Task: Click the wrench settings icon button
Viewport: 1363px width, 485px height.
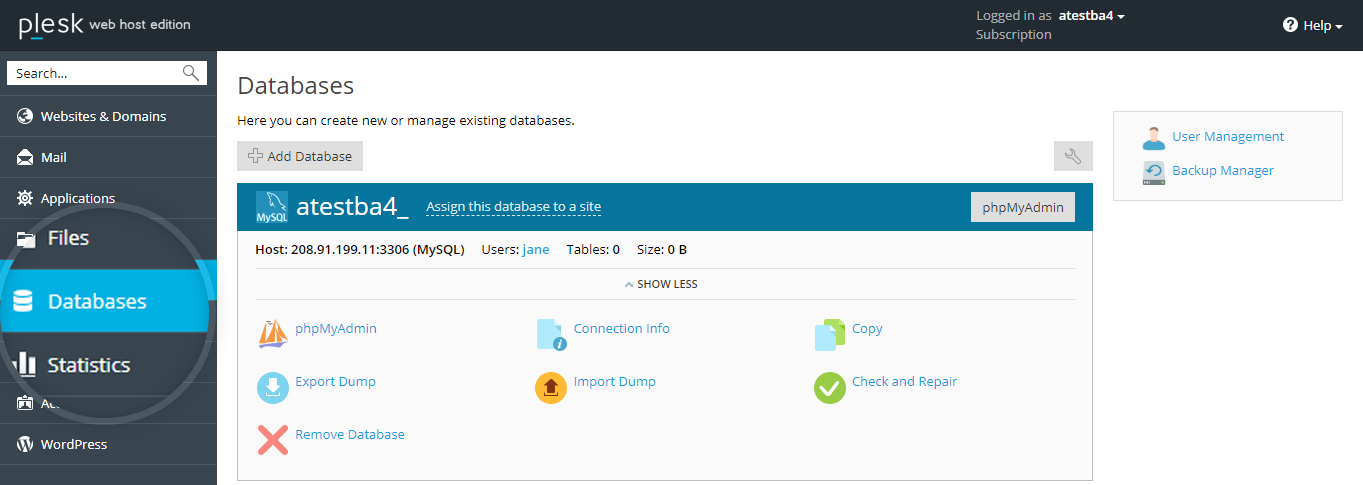Action: pyautogui.click(x=1073, y=156)
